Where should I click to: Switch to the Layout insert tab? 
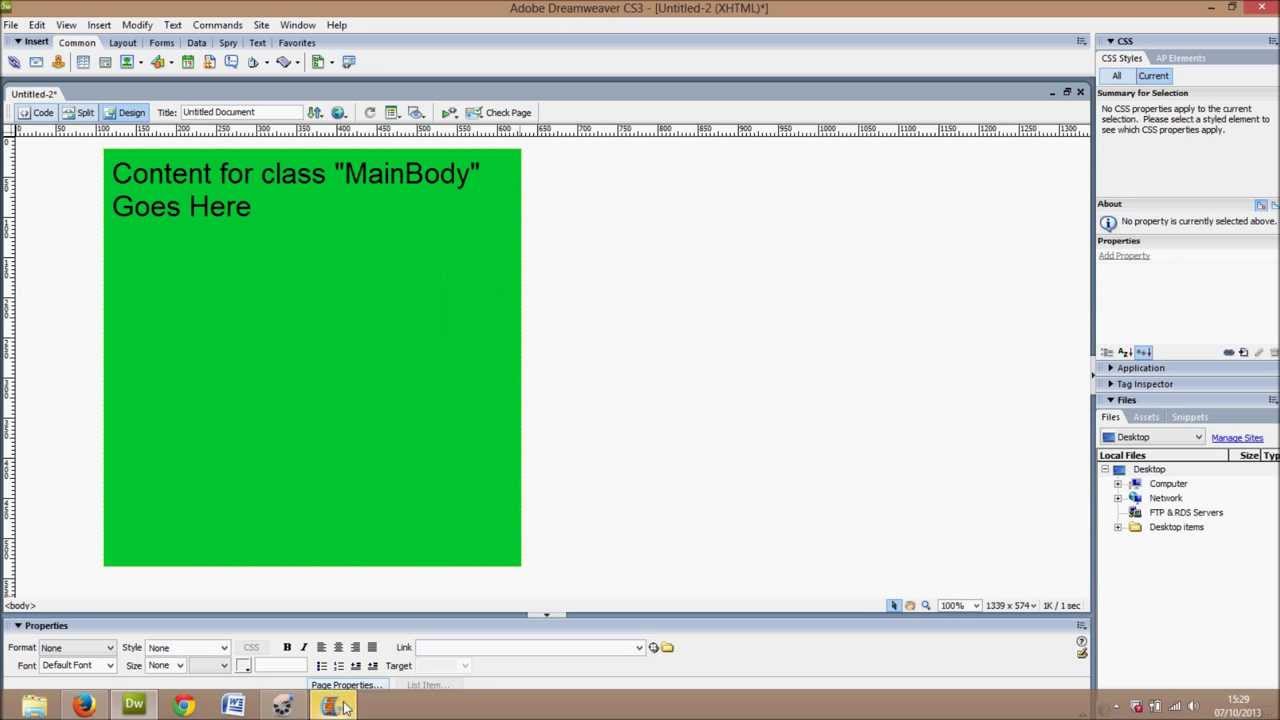pyautogui.click(x=122, y=43)
